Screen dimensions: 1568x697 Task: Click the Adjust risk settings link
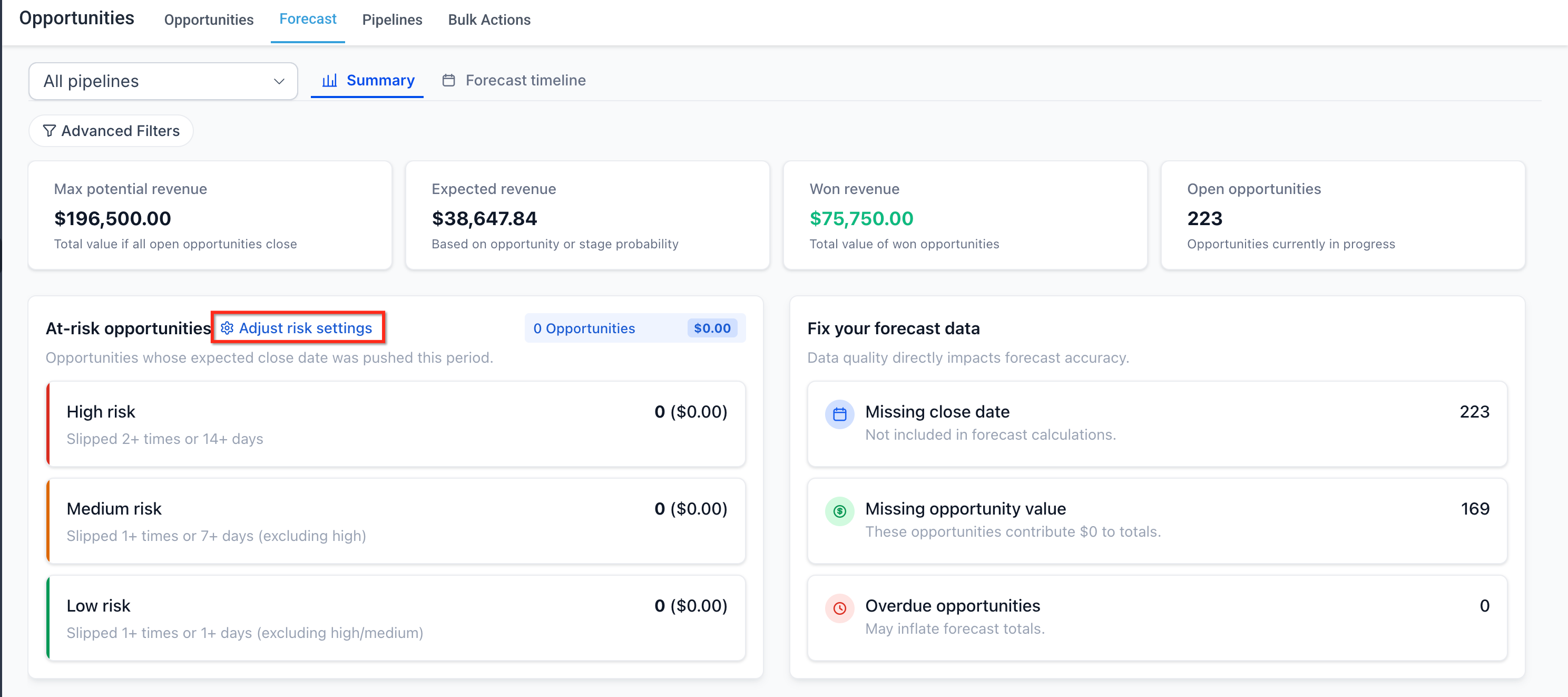click(x=305, y=328)
